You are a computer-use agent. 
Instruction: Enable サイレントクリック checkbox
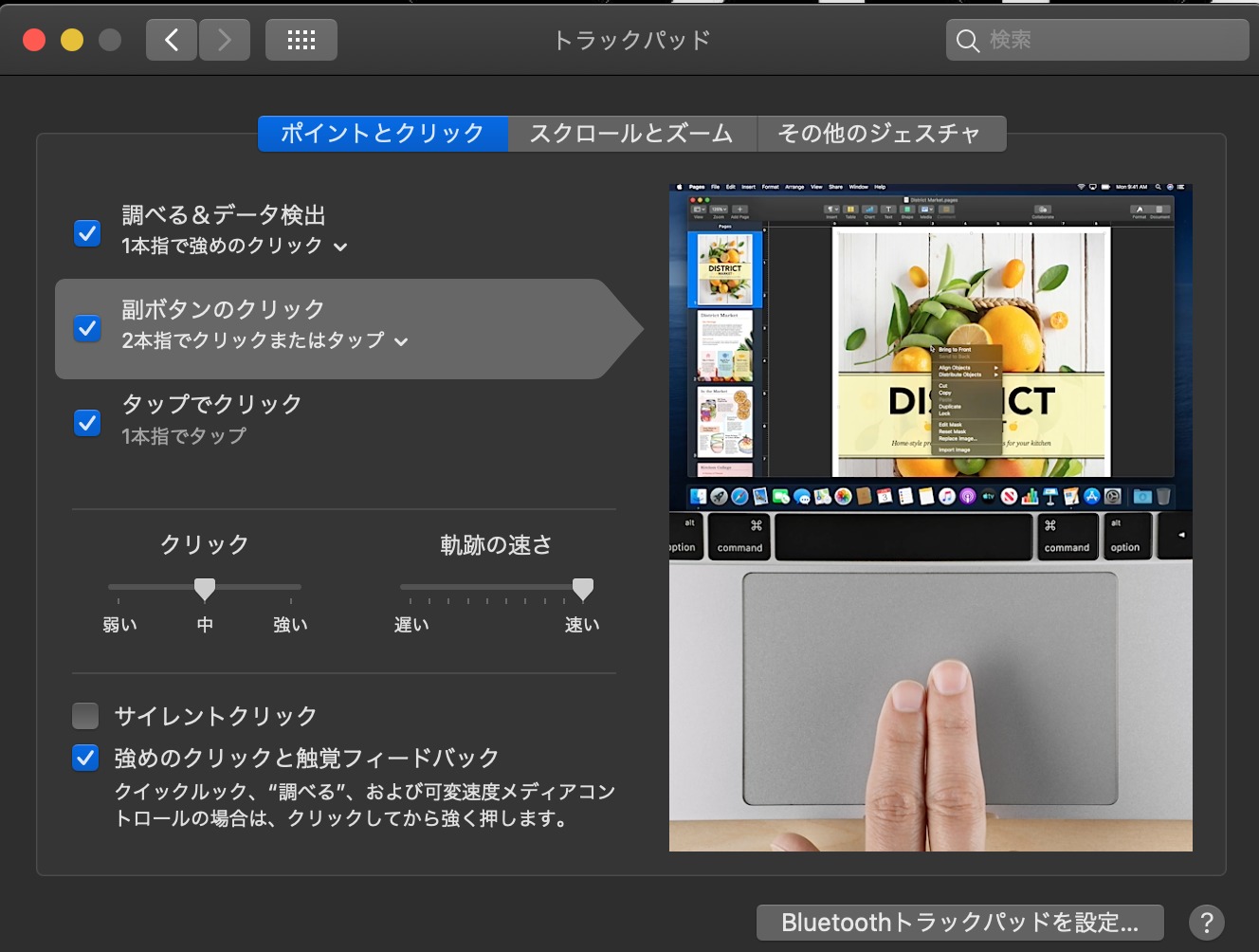[85, 715]
